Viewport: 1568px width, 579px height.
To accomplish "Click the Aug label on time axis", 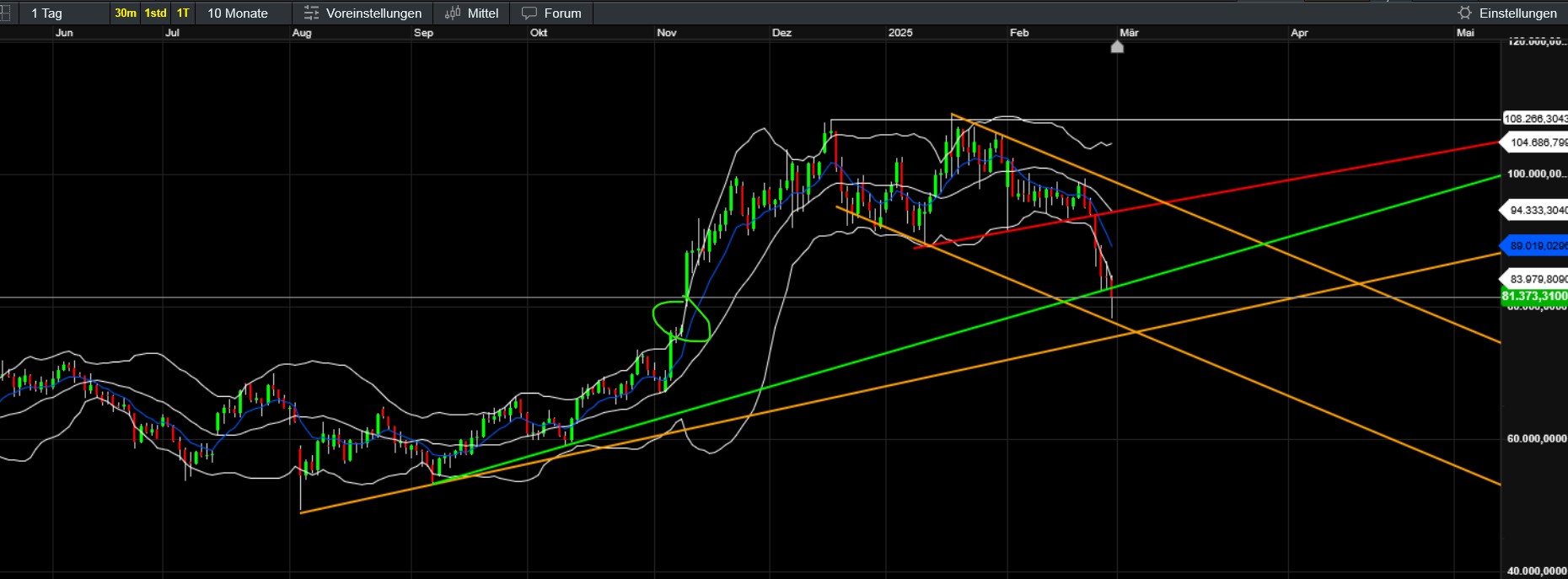I will 302,33.
